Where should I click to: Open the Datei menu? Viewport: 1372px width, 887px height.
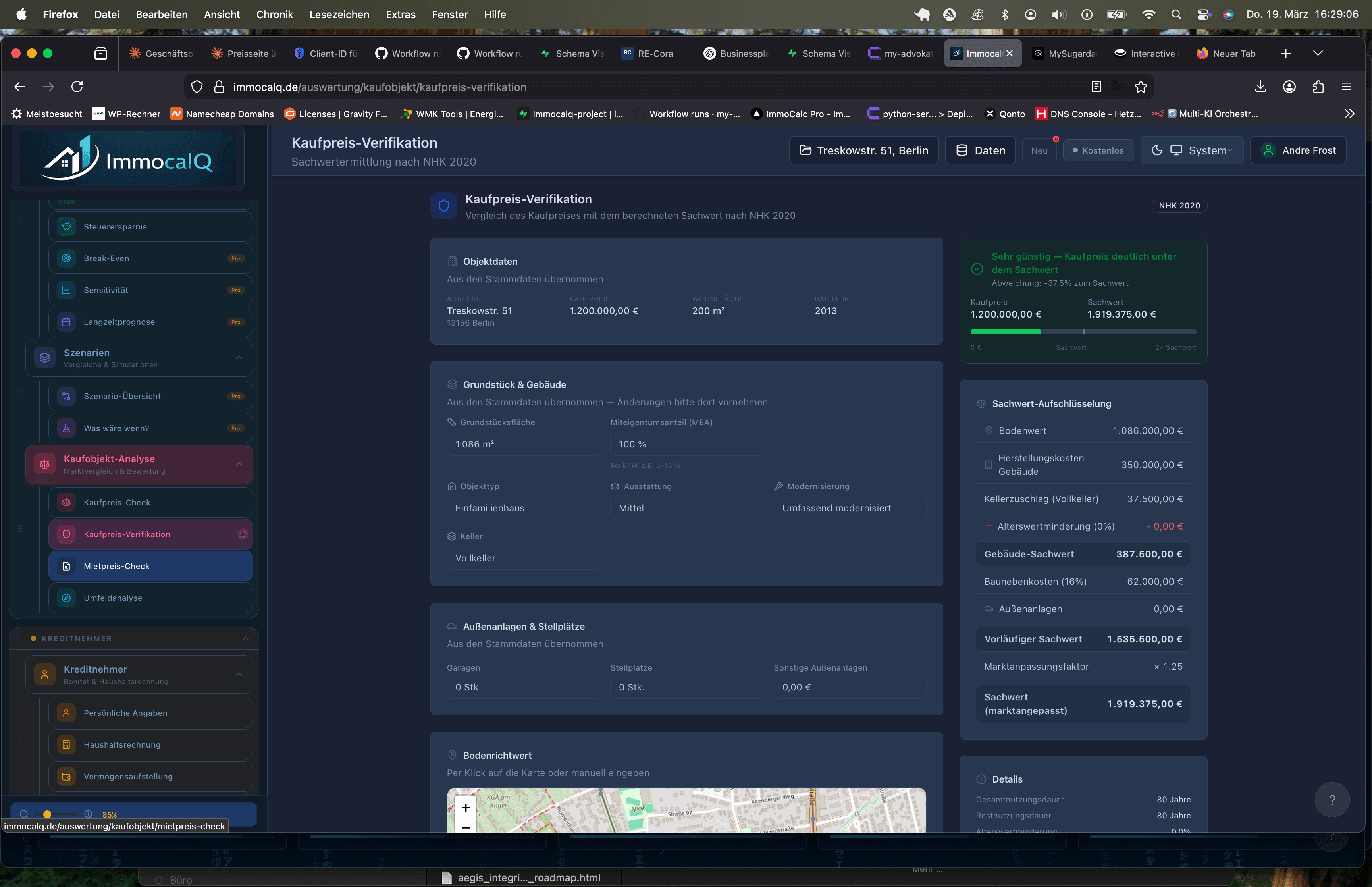coord(106,14)
